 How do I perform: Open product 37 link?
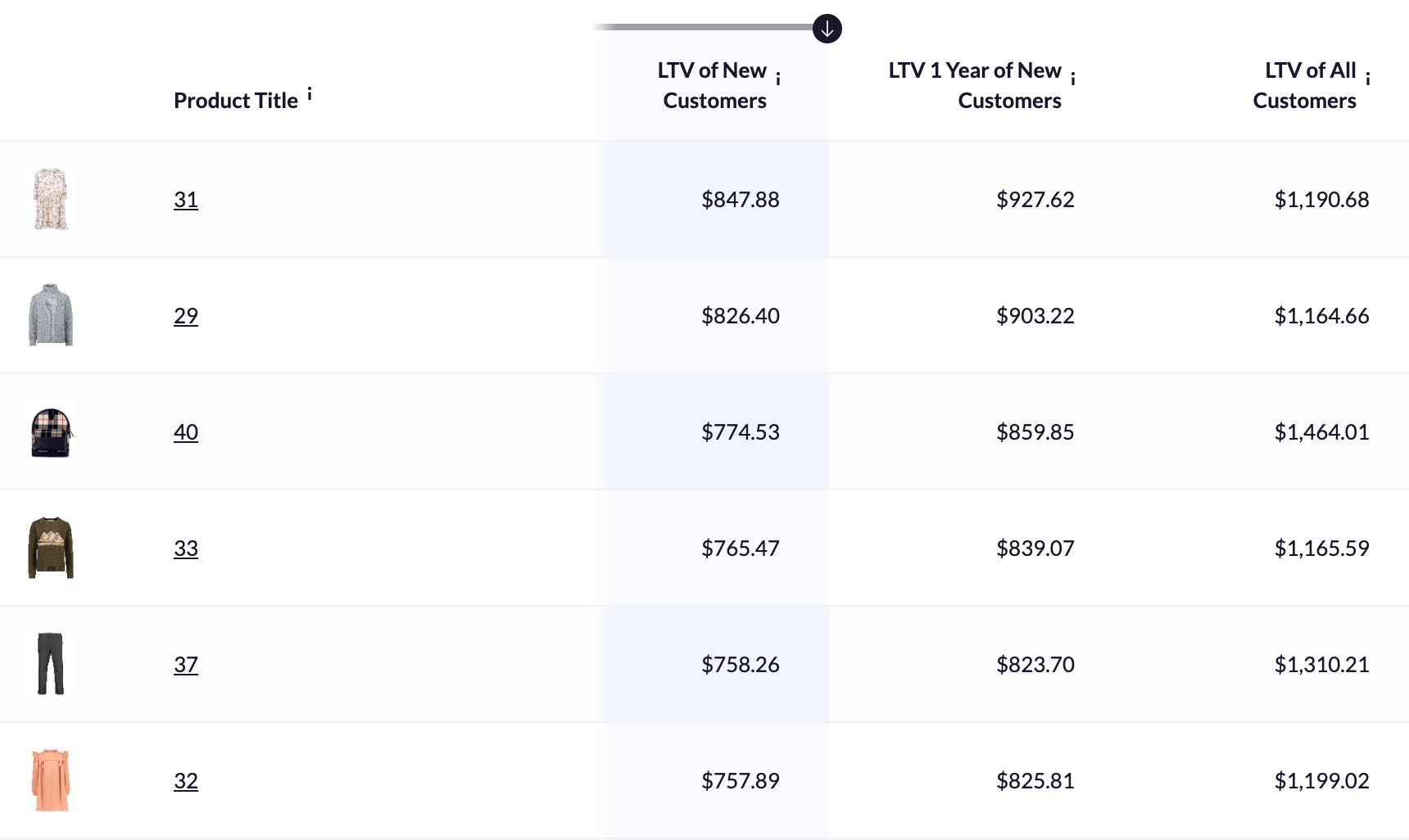[186, 665]
